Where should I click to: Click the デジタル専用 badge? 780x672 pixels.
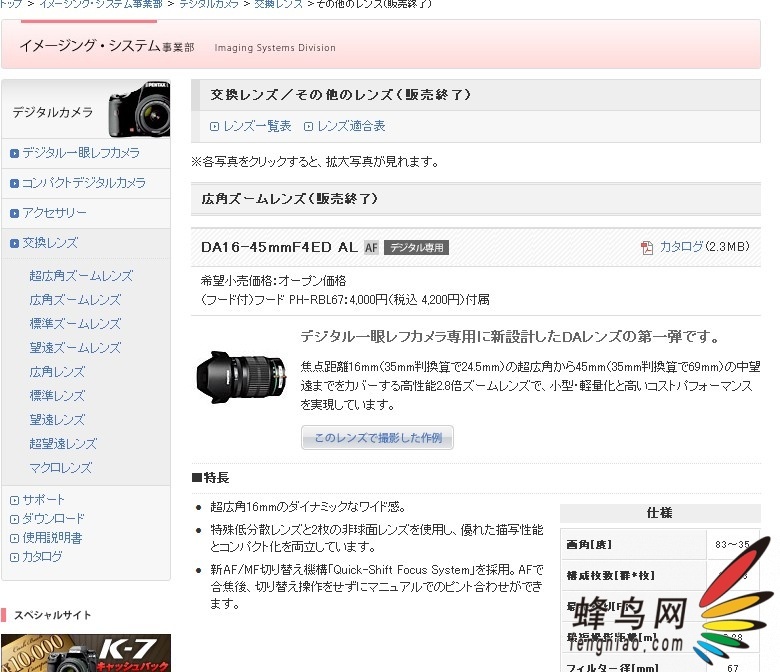[x=416, y=247]
